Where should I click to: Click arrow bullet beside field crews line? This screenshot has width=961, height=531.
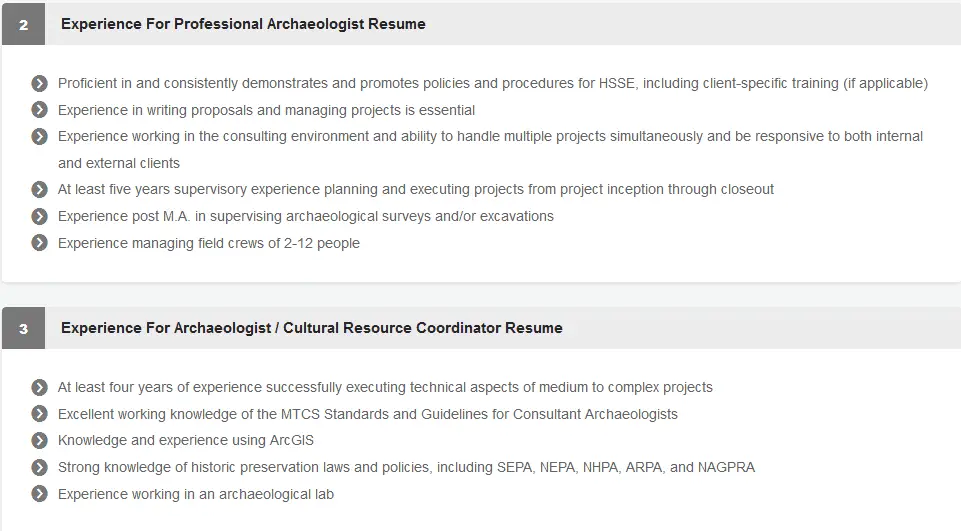pyautogui.click(x=40, y=243)
